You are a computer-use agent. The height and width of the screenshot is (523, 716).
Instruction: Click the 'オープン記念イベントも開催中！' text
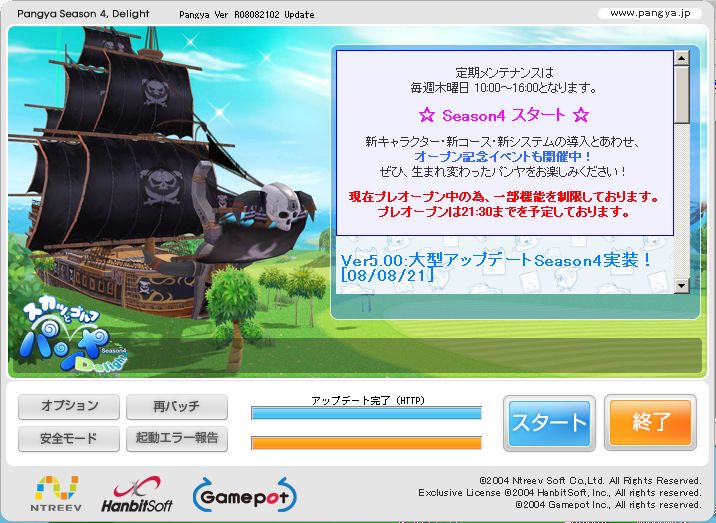[504, 157]
